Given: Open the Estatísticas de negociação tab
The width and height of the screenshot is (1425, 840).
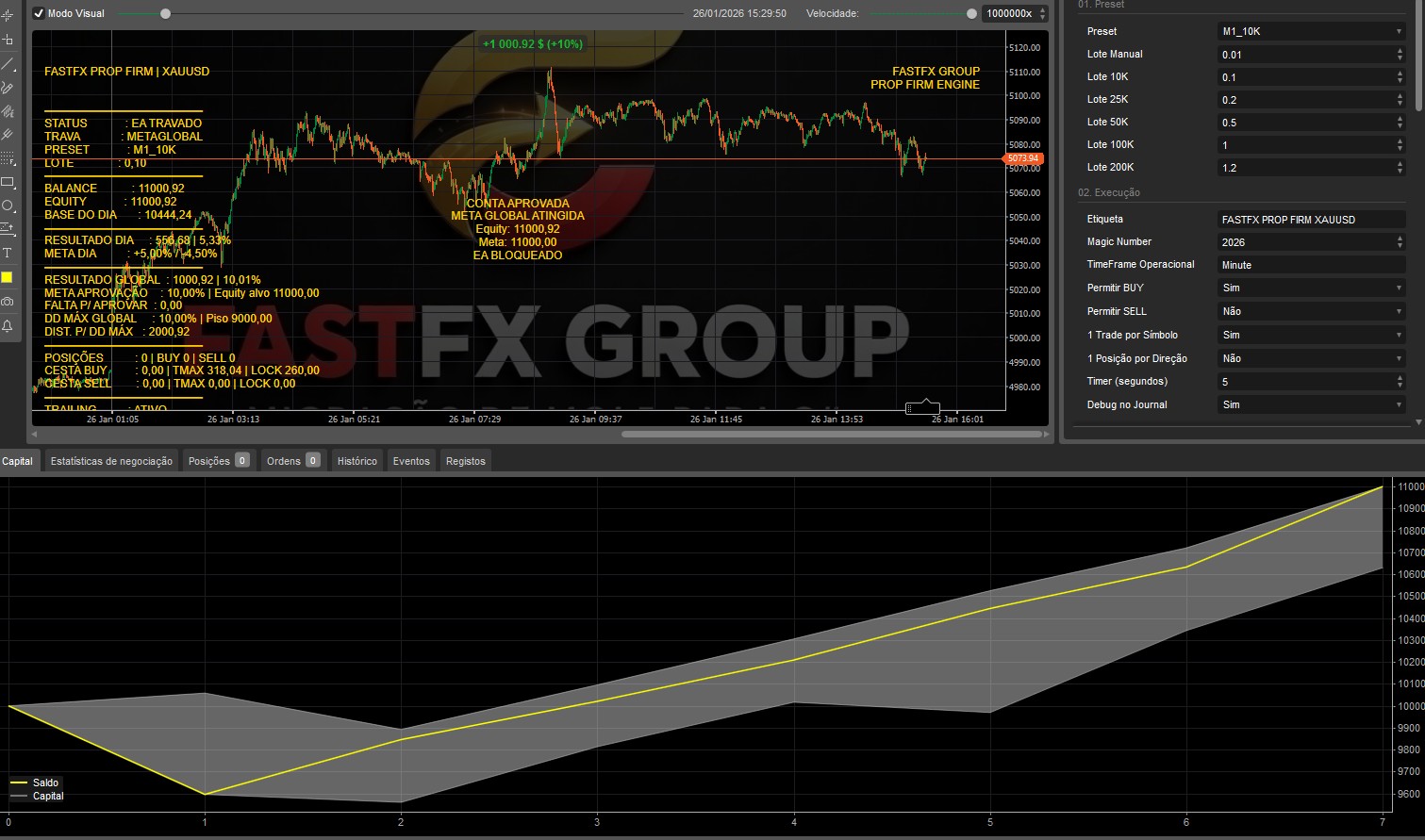Looking at the screenshot, I should point(111,461).
